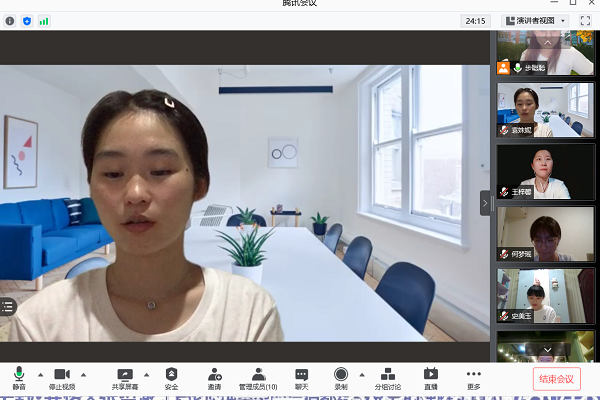Open Manage Members (管理成员) panel
Screen dimensions: 600x400
click(258, 377)
